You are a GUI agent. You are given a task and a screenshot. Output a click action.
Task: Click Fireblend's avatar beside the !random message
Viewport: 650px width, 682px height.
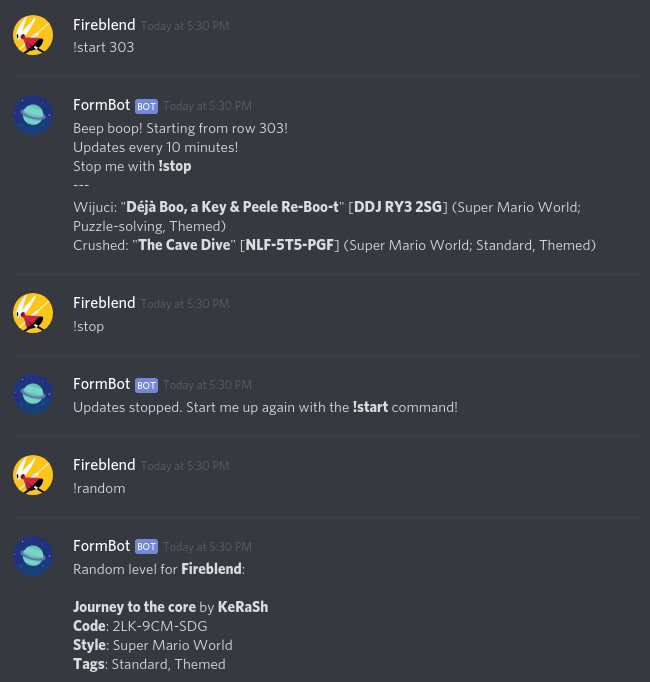33,475
